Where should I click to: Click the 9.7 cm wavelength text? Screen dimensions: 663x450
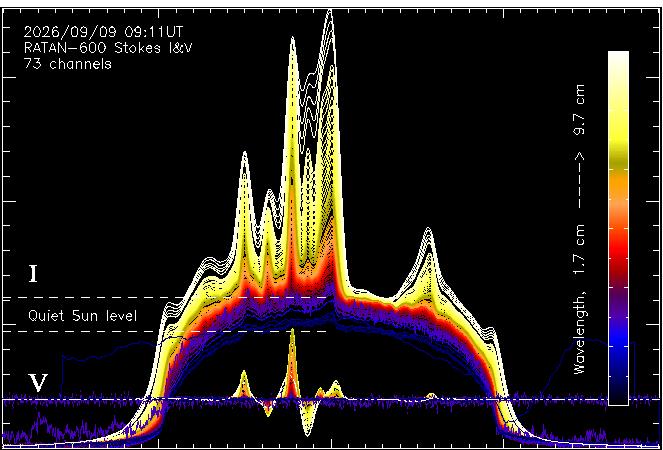580,110
